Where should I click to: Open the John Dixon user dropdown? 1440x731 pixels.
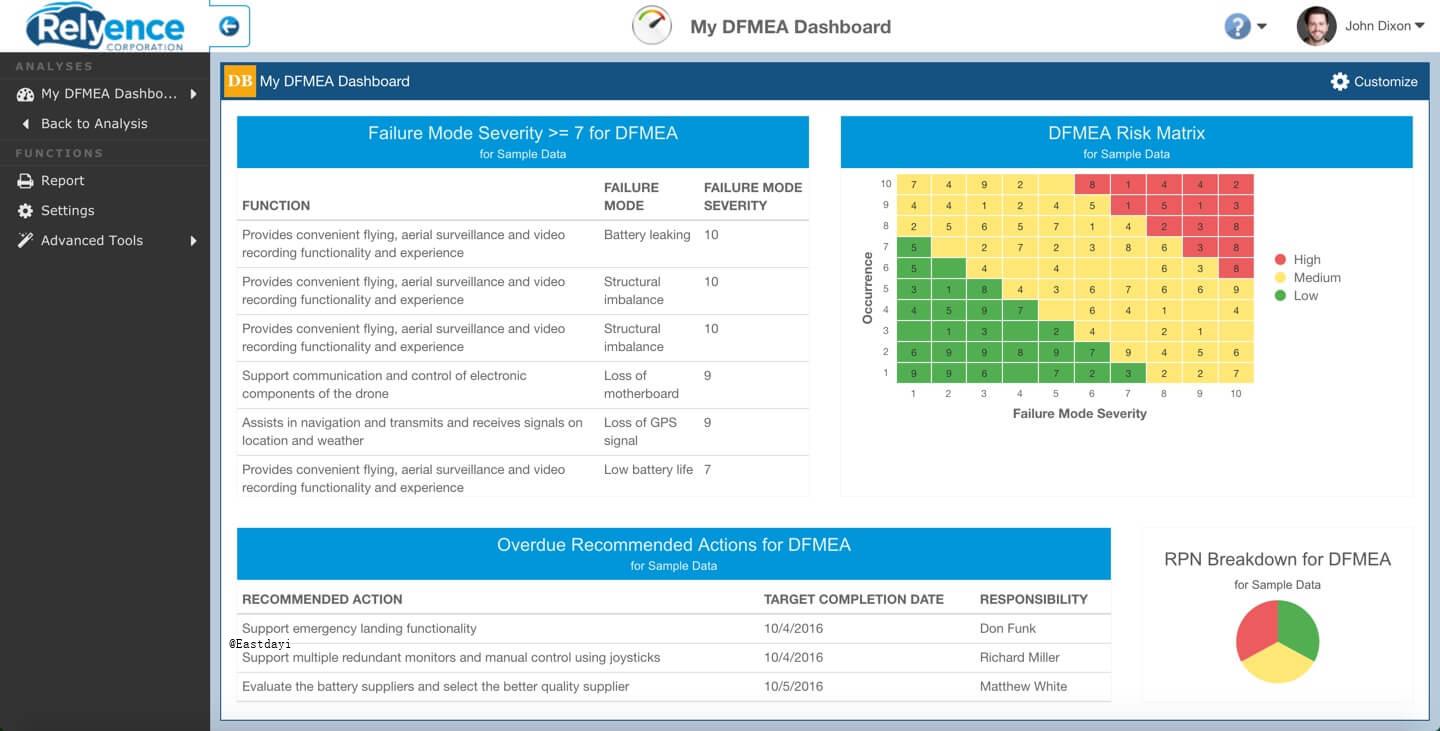(x=1384, y=26)
